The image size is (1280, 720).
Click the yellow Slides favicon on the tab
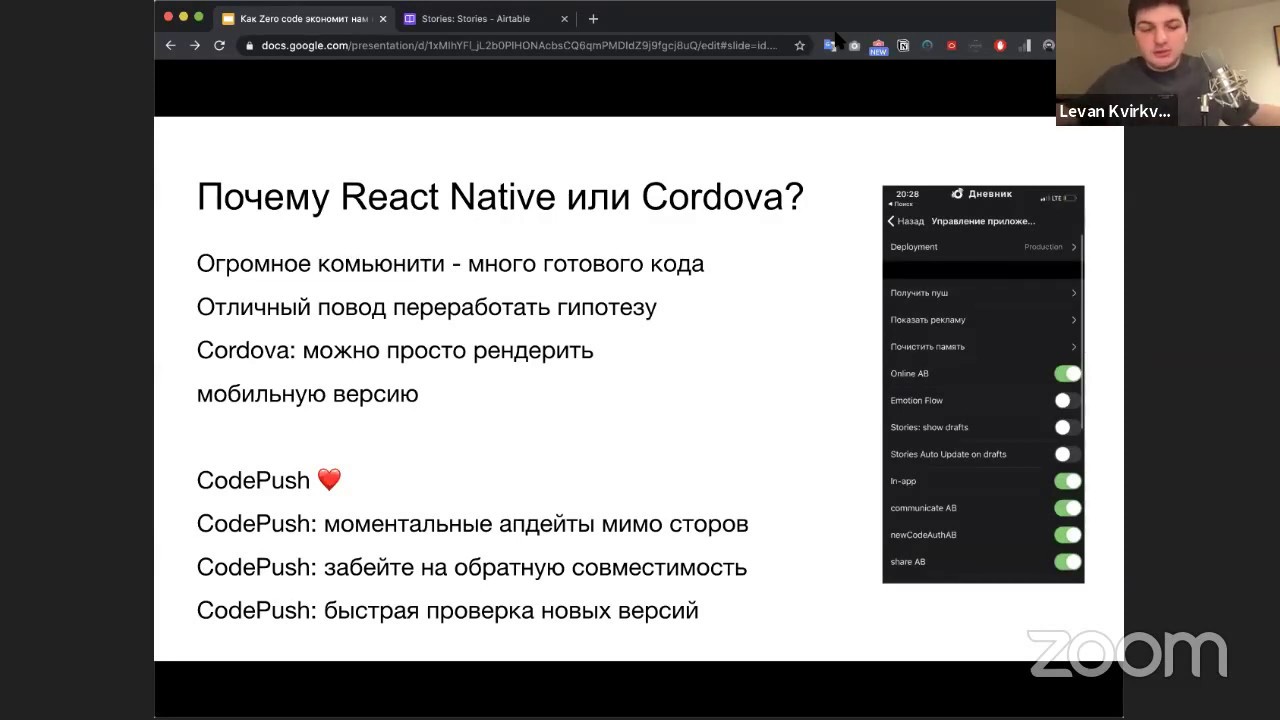point(228,18)
